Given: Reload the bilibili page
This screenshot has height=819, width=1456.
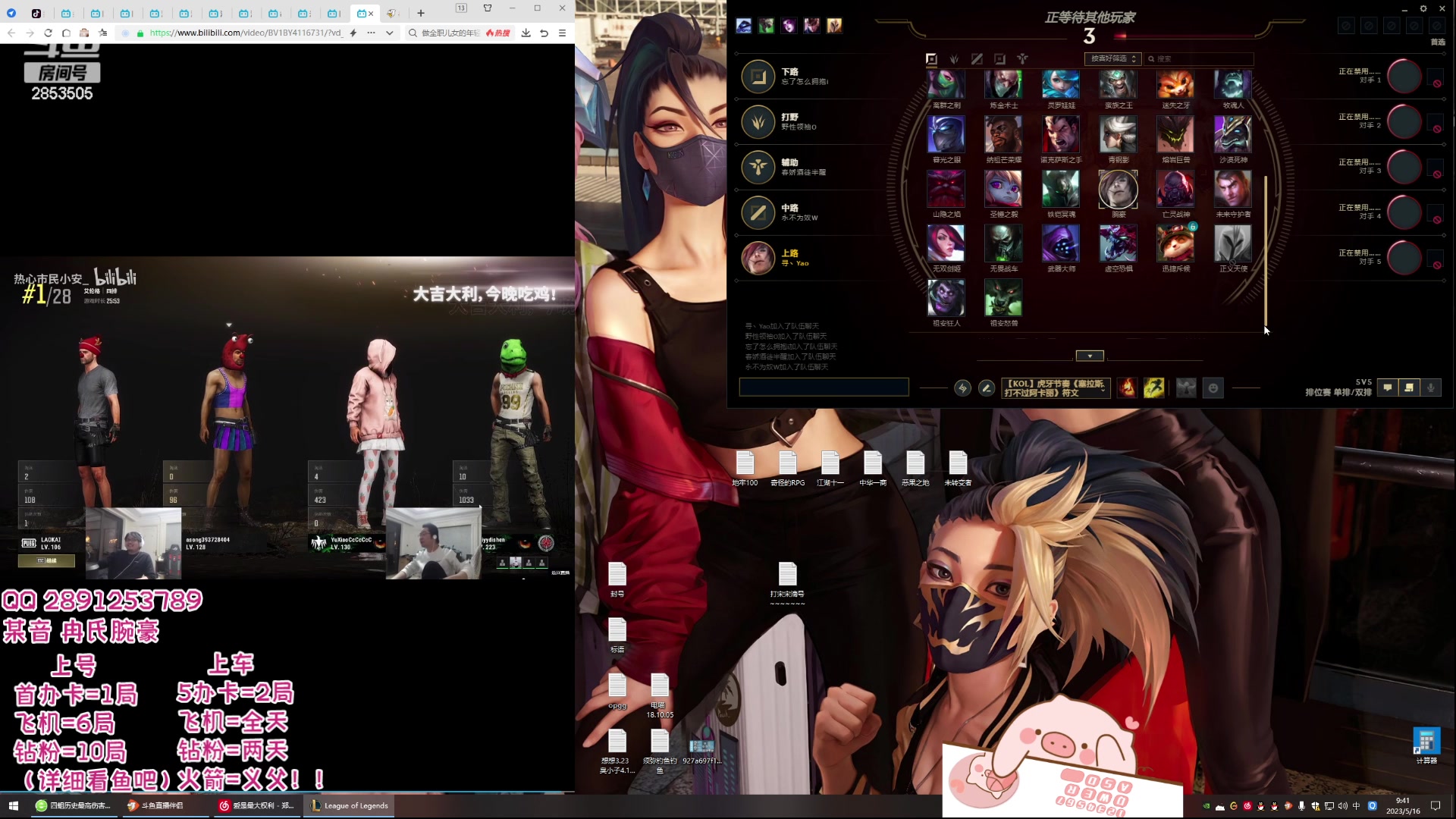Looking at the screenshot, I should tap(48, 33).
